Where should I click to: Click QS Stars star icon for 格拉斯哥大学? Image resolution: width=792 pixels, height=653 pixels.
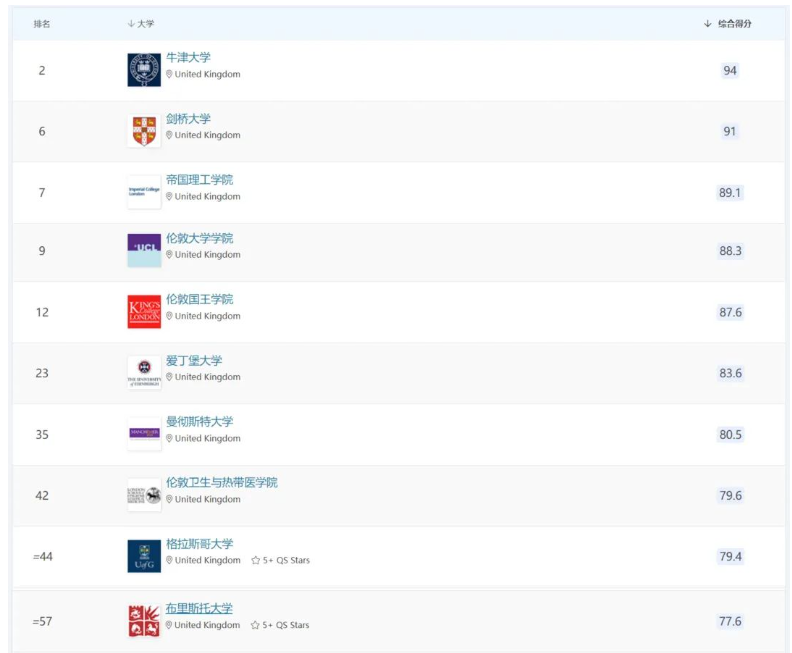coord(256,560)
